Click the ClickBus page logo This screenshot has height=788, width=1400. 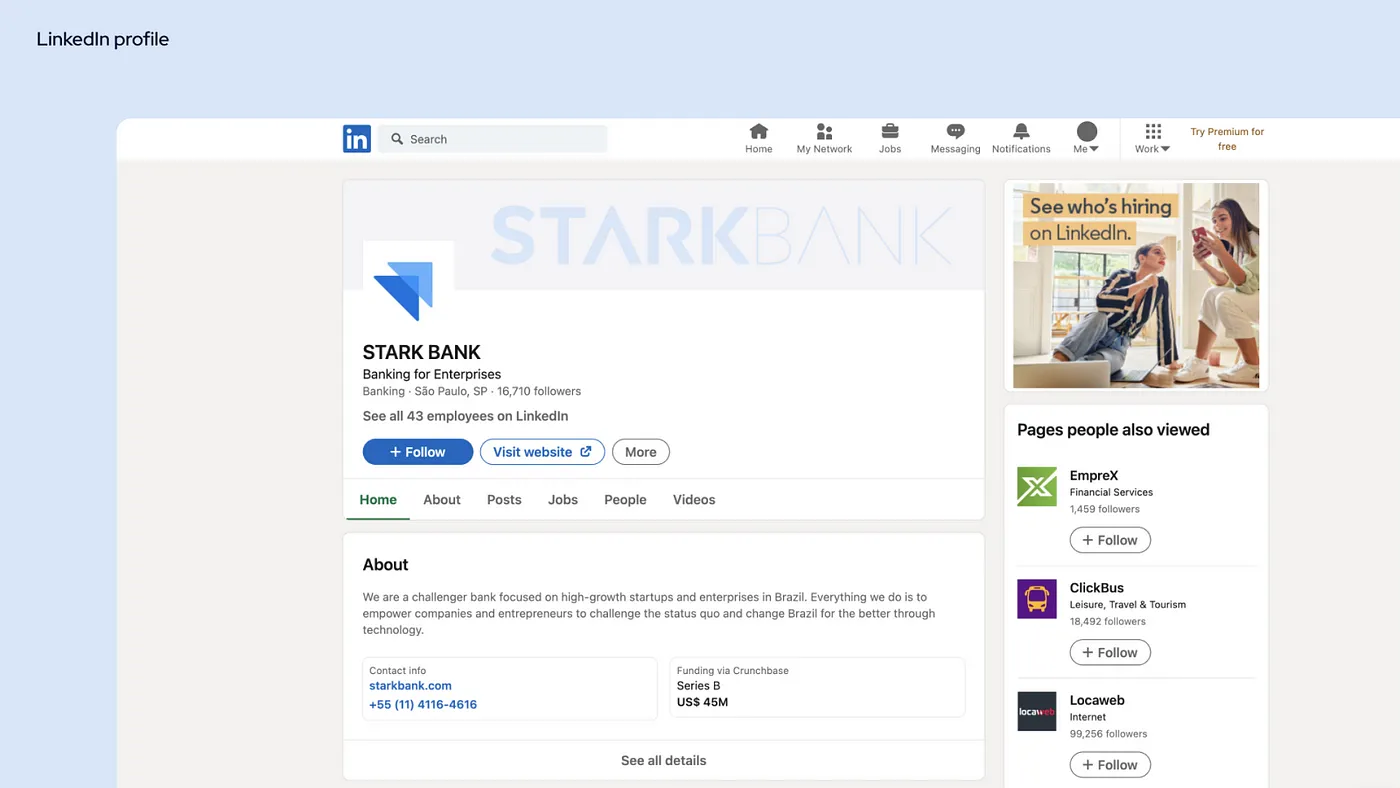tap(1037, 599)
